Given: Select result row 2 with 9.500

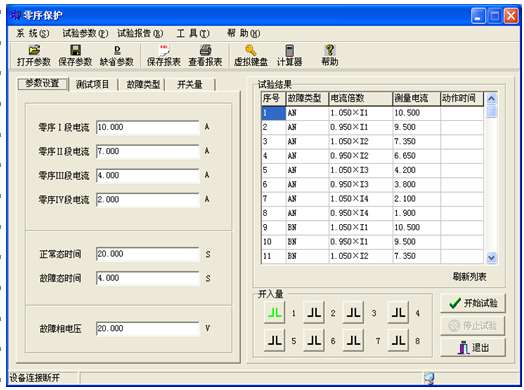Looking at the screenshot, I should (372, 127).
